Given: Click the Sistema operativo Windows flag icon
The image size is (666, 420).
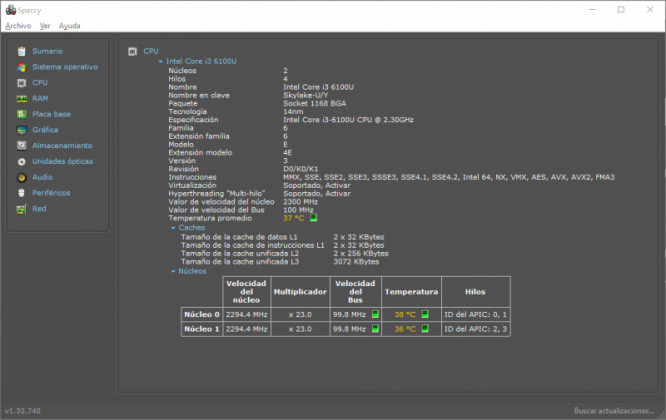Looking at the screenshot, I should click(x=22, y=67).
